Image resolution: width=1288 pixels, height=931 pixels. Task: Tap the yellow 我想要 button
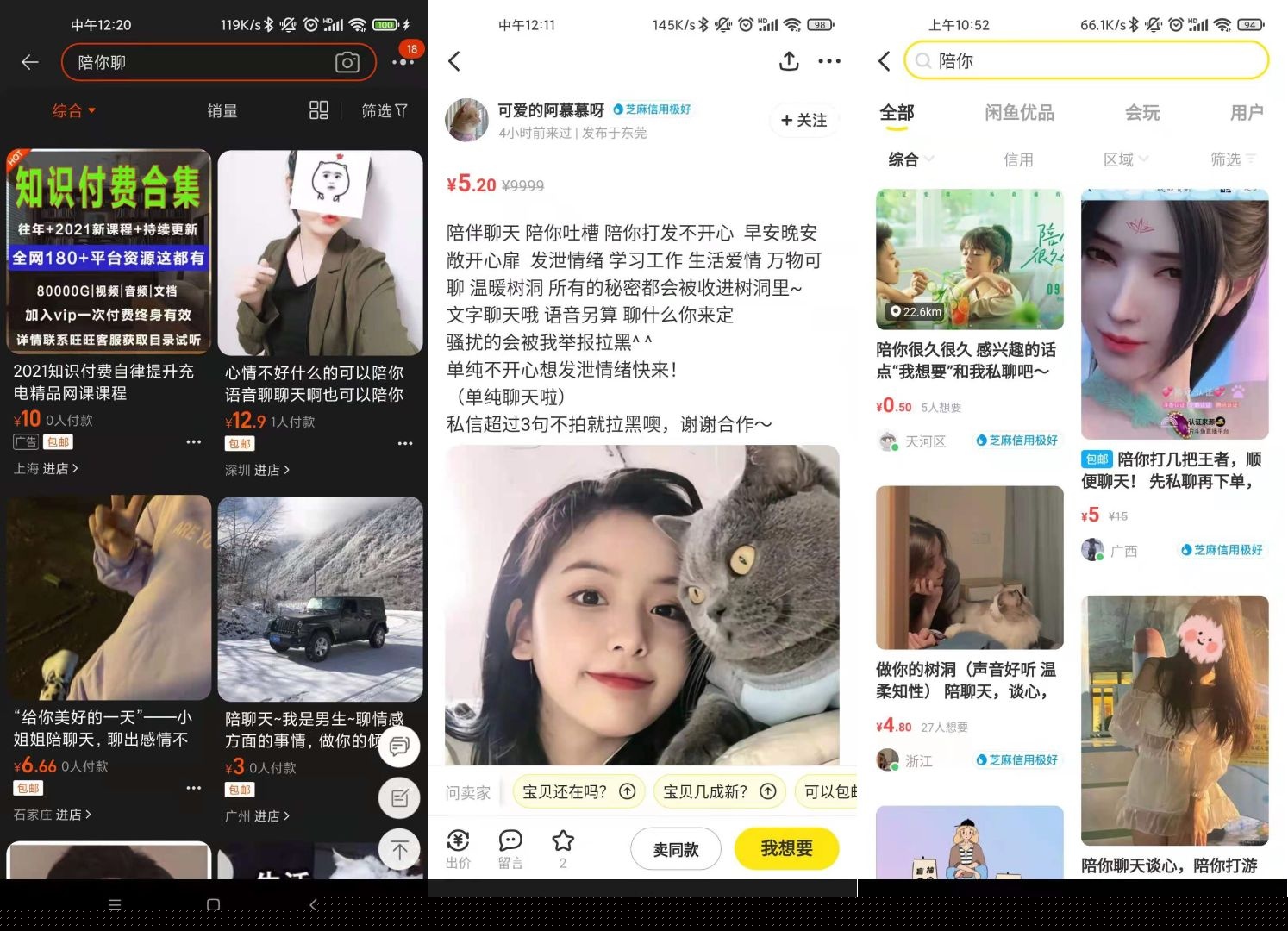pos(786,849)
